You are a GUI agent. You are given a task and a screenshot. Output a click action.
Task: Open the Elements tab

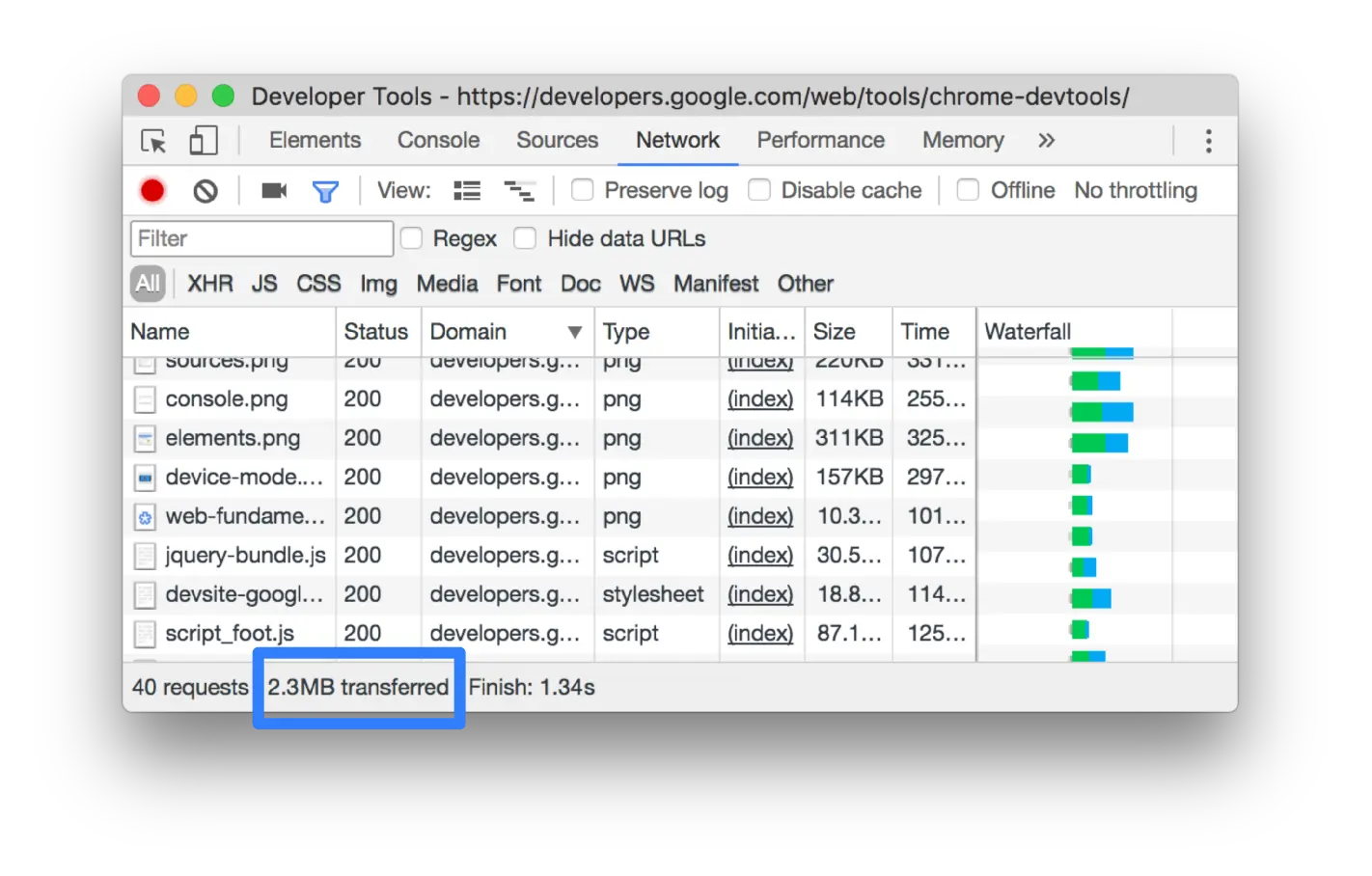coord(315,141)
